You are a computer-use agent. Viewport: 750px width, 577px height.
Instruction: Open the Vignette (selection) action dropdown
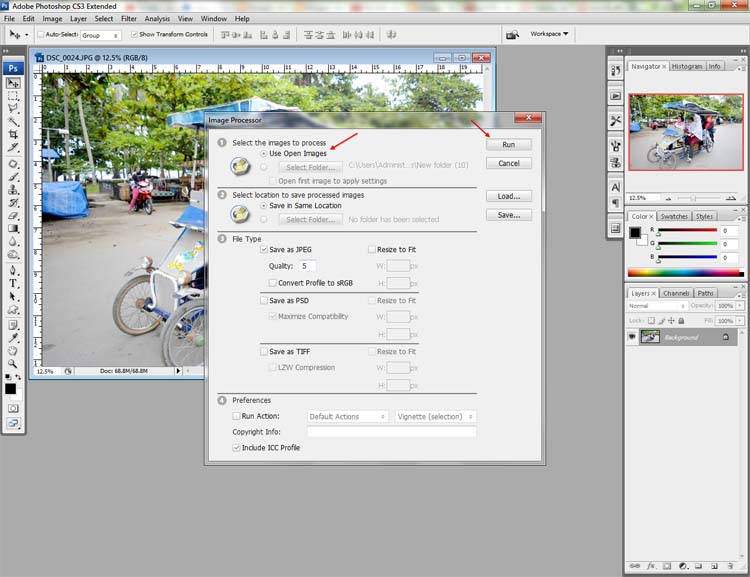pyautogui.click(x=435, y=417)
